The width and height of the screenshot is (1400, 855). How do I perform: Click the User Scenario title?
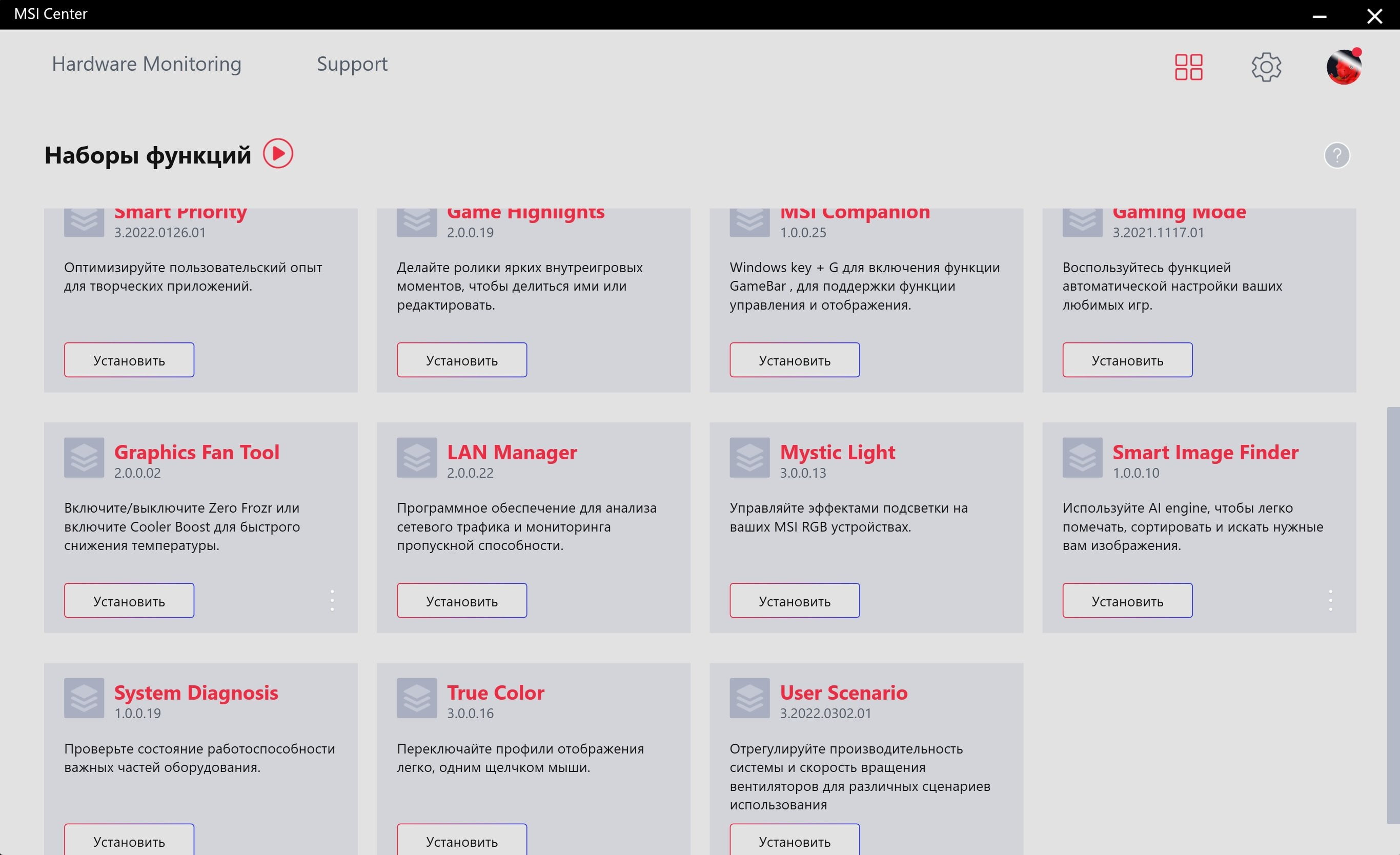(843, 693)
